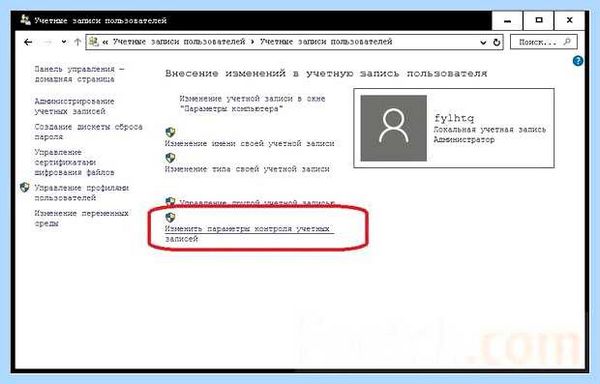Click the search magnifier icon
The width and height of the screenshot is (600, 384).
pos(567,42)
